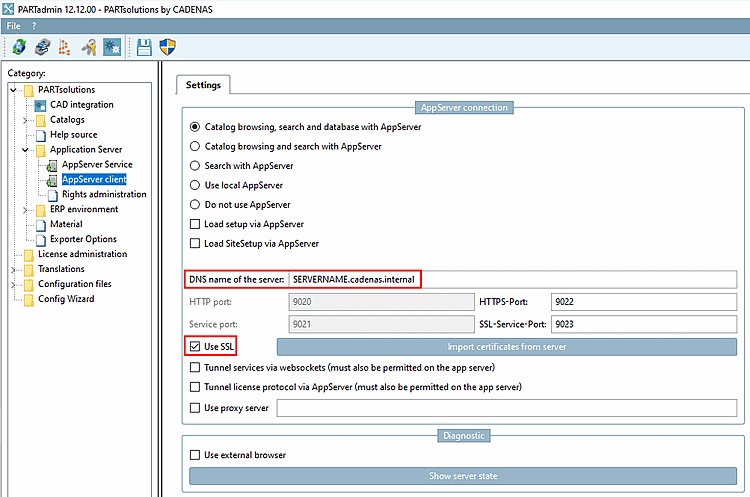This screenshot has width=750, height=497.
Task: Open the ? help menu
Action: click(34, 26)
